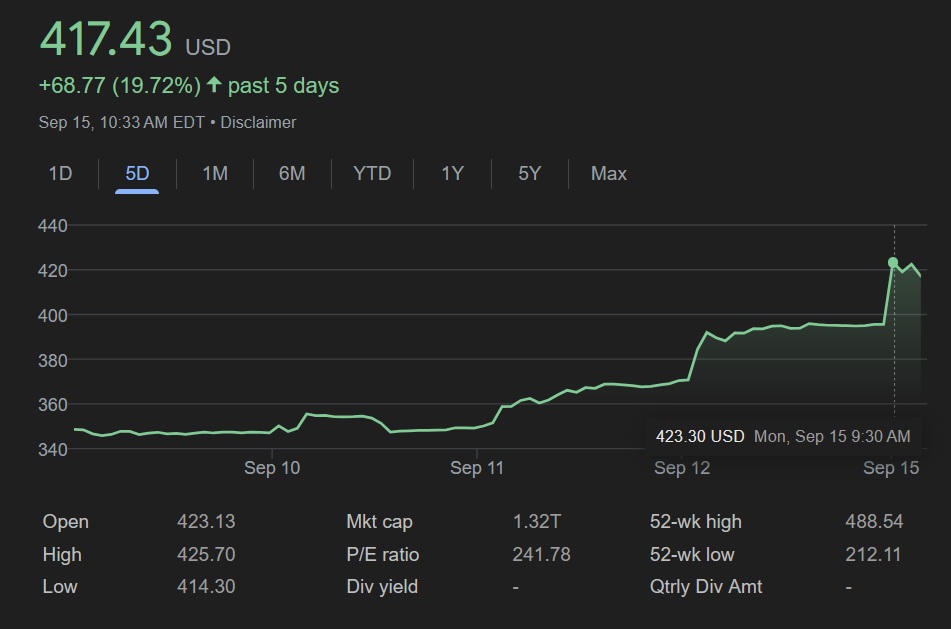
Task: Select the Max range tab
Action: (x=608, y=174)
